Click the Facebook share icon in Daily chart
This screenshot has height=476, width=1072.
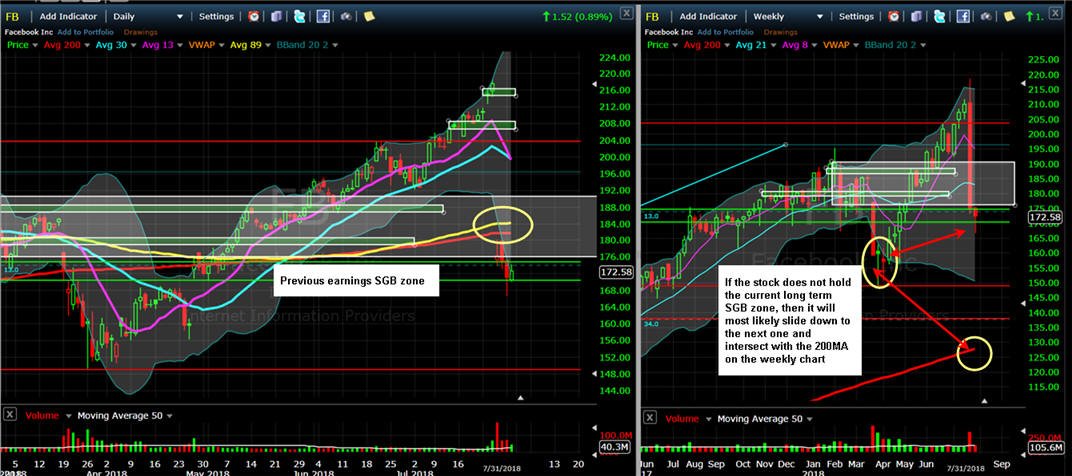click(x=323, y=16)
